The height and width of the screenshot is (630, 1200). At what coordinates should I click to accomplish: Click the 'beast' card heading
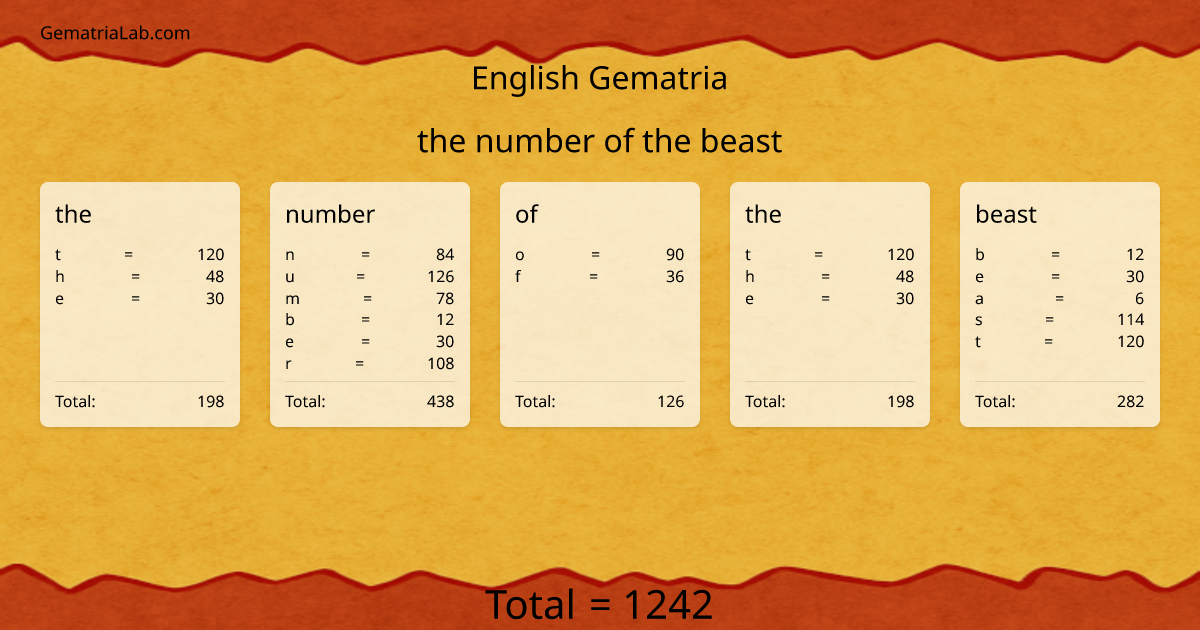[x=1006, y=214]
